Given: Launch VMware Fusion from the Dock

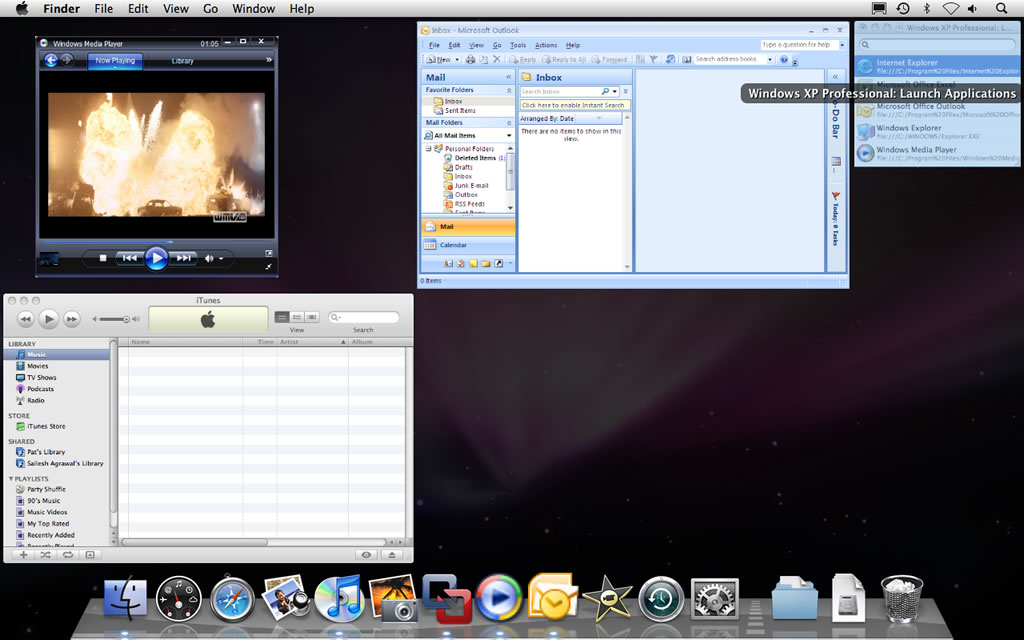Looking at the screenshot, I should click(x=447, y=597).
